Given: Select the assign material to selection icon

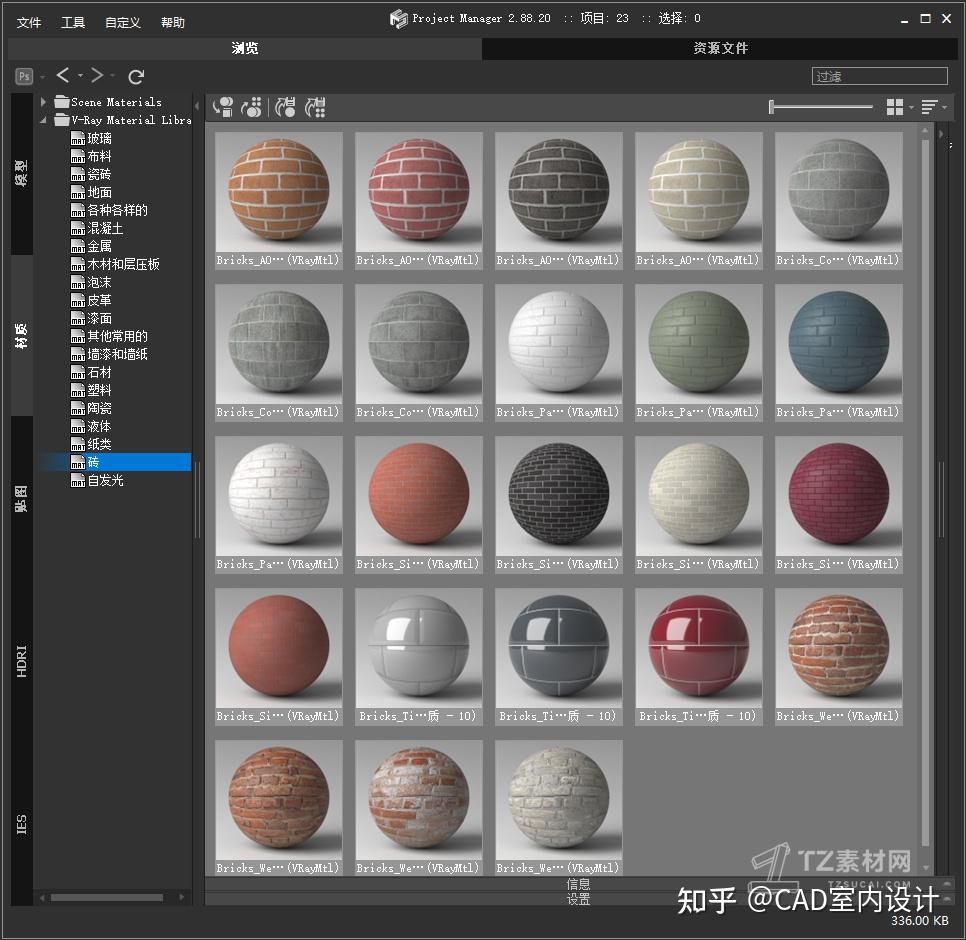Looking at the screenshot, I should click(x=222, y=107).
